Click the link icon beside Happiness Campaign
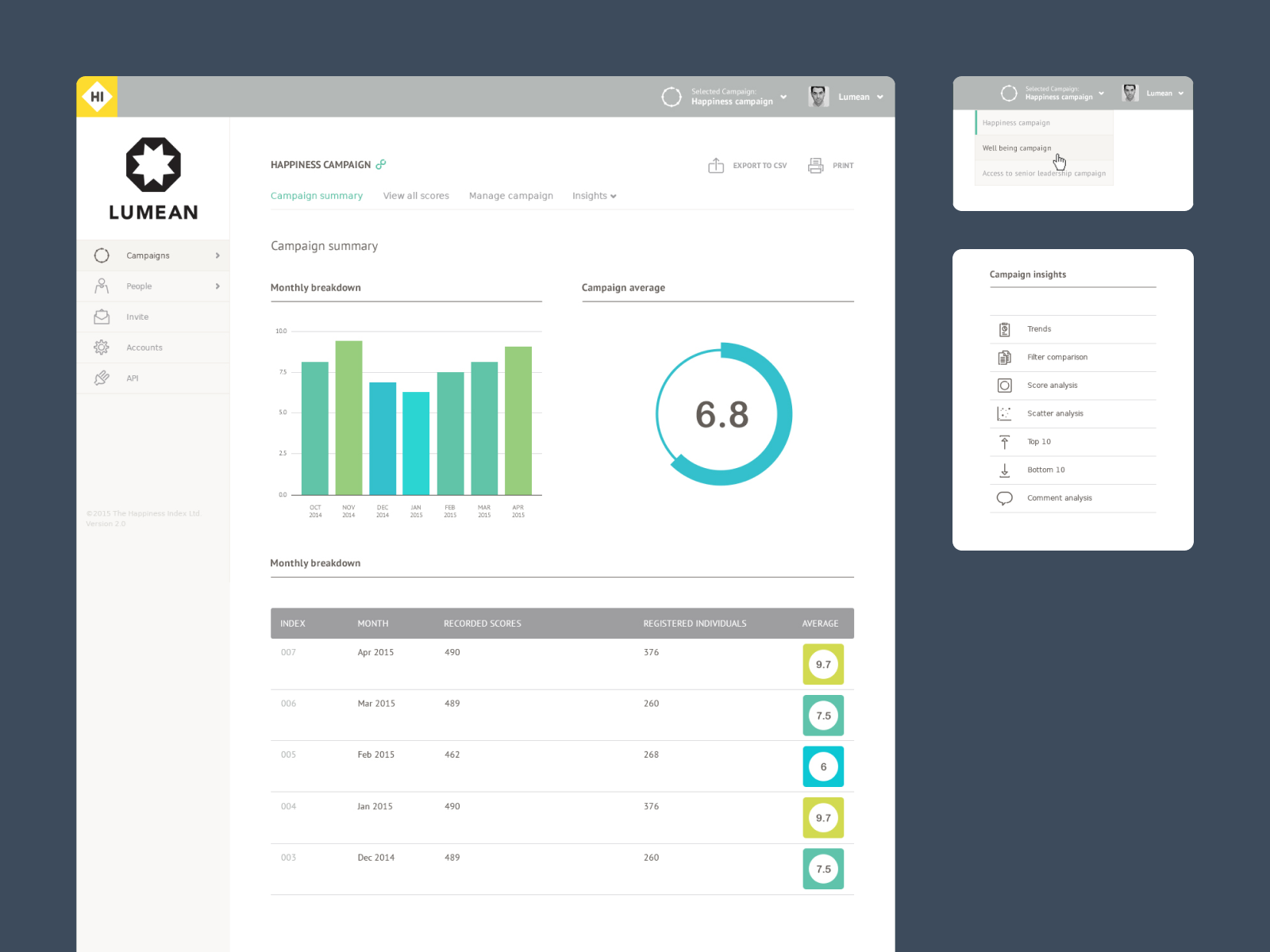Screen dimensions: 1270x952 [x=381, y=164]
